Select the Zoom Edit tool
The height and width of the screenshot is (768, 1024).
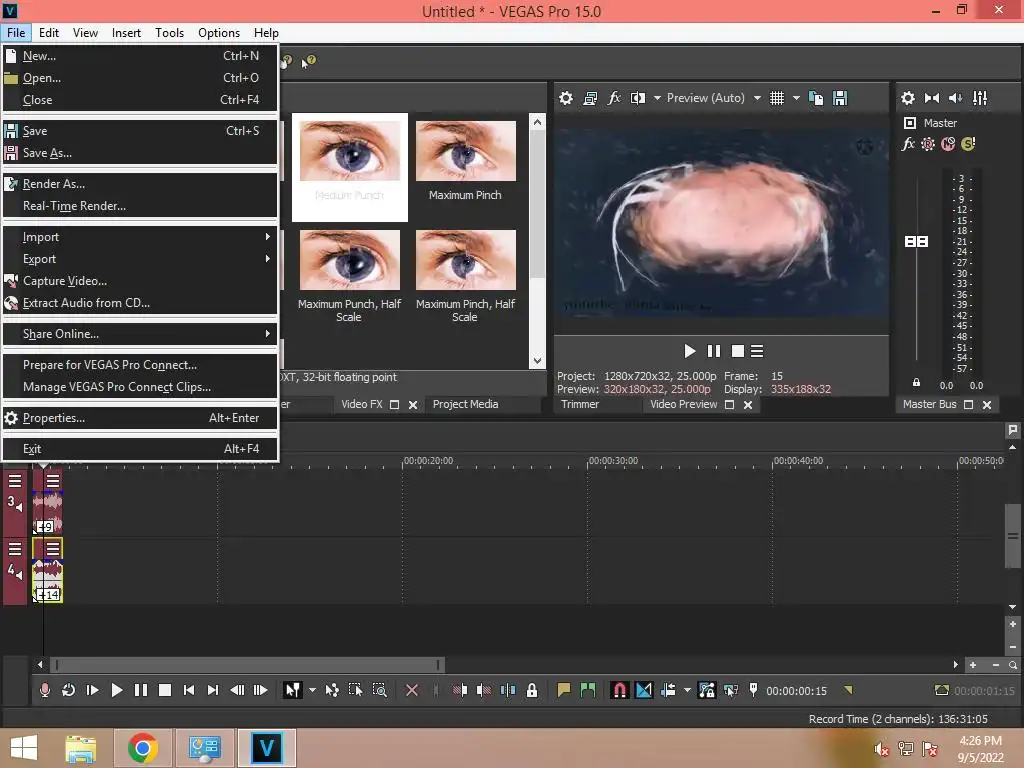click(379, 690)
